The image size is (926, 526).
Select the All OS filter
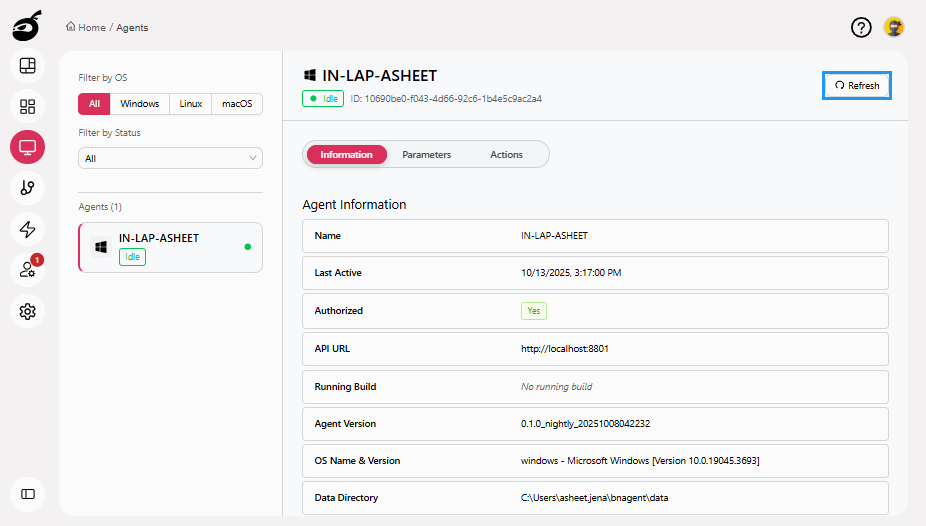[x=94, y=104]
